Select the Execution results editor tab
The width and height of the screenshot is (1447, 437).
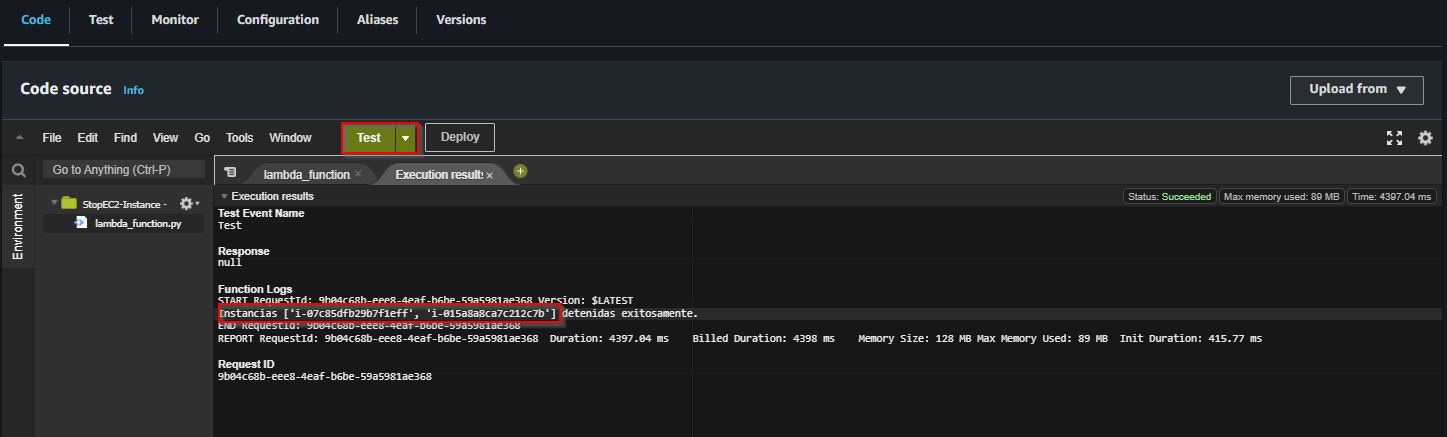(x=439, y=174)
